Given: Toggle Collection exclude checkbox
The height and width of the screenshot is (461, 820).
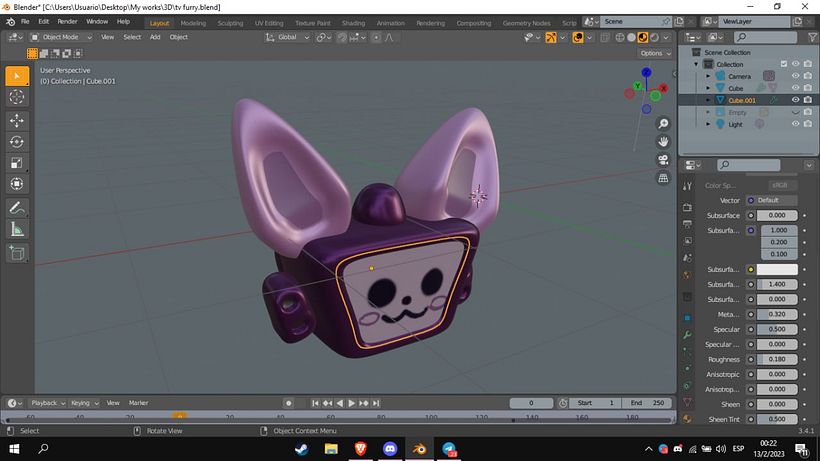Looking at the screenshot, I should (x=783, y=64).
